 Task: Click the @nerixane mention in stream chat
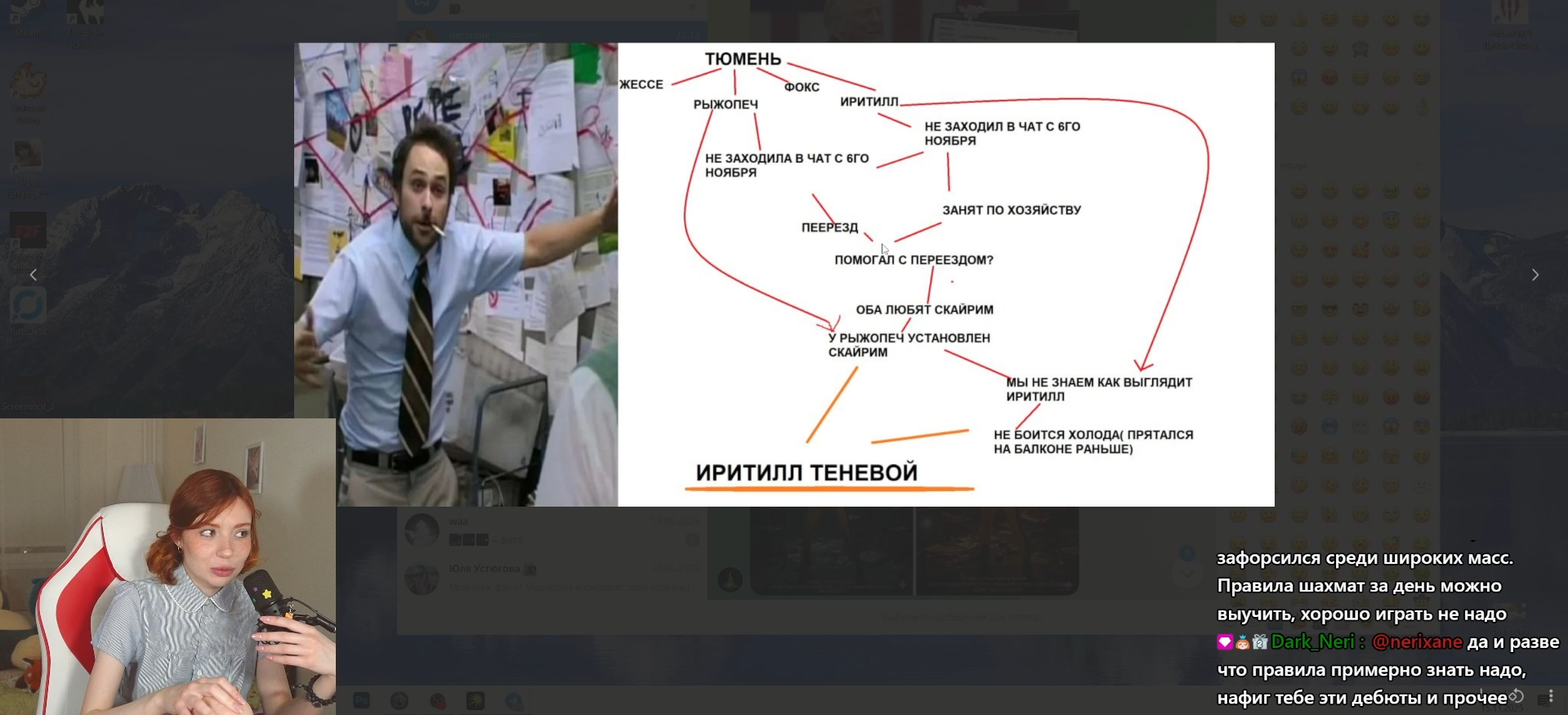[1417, 642]
